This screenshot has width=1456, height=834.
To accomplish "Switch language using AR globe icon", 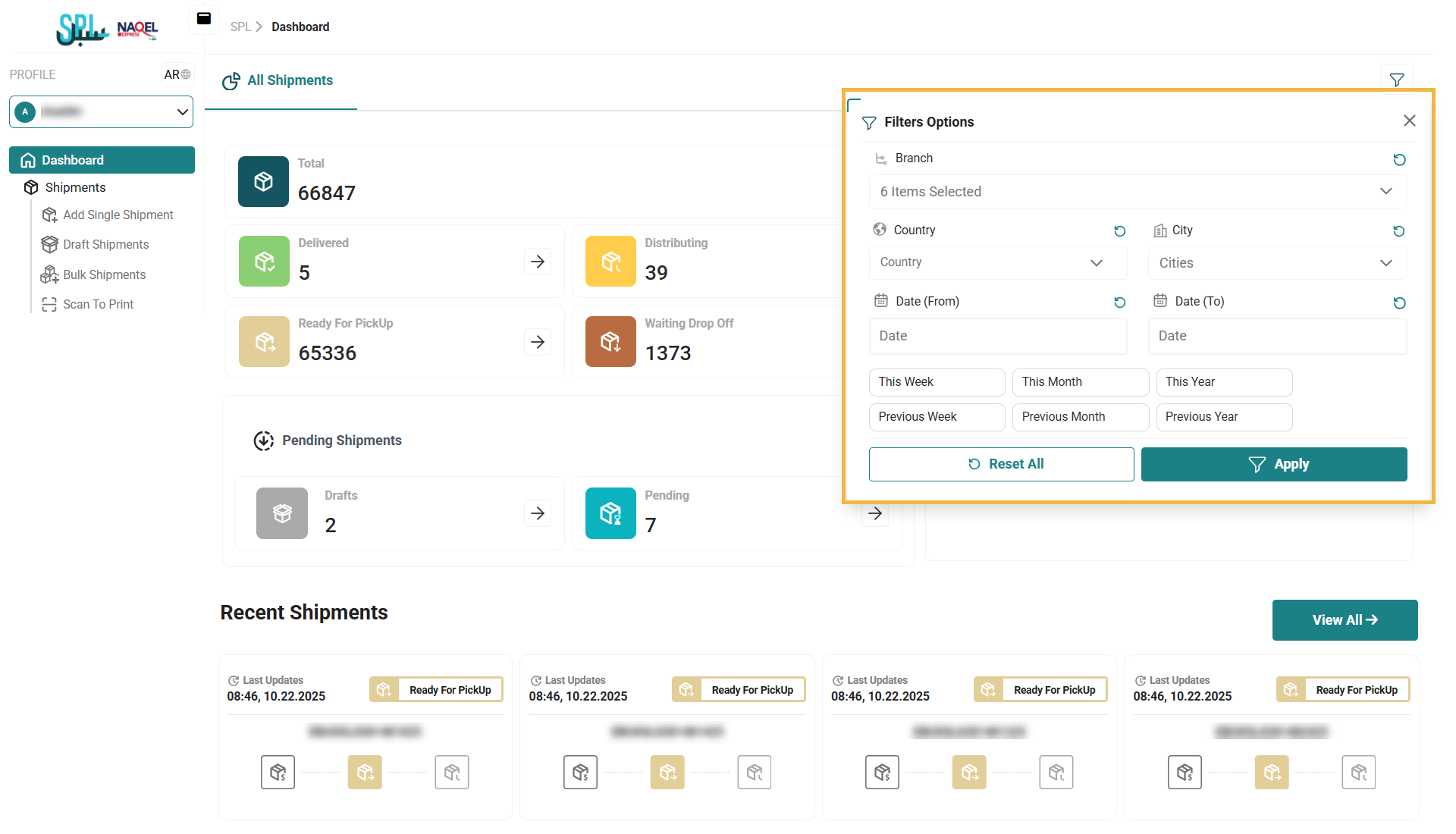I will point(177,74).
